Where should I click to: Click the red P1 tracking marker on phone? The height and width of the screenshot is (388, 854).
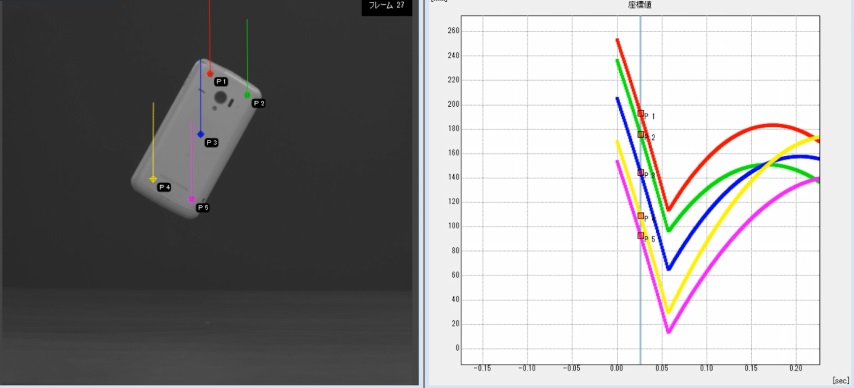[x=210, y=74]
